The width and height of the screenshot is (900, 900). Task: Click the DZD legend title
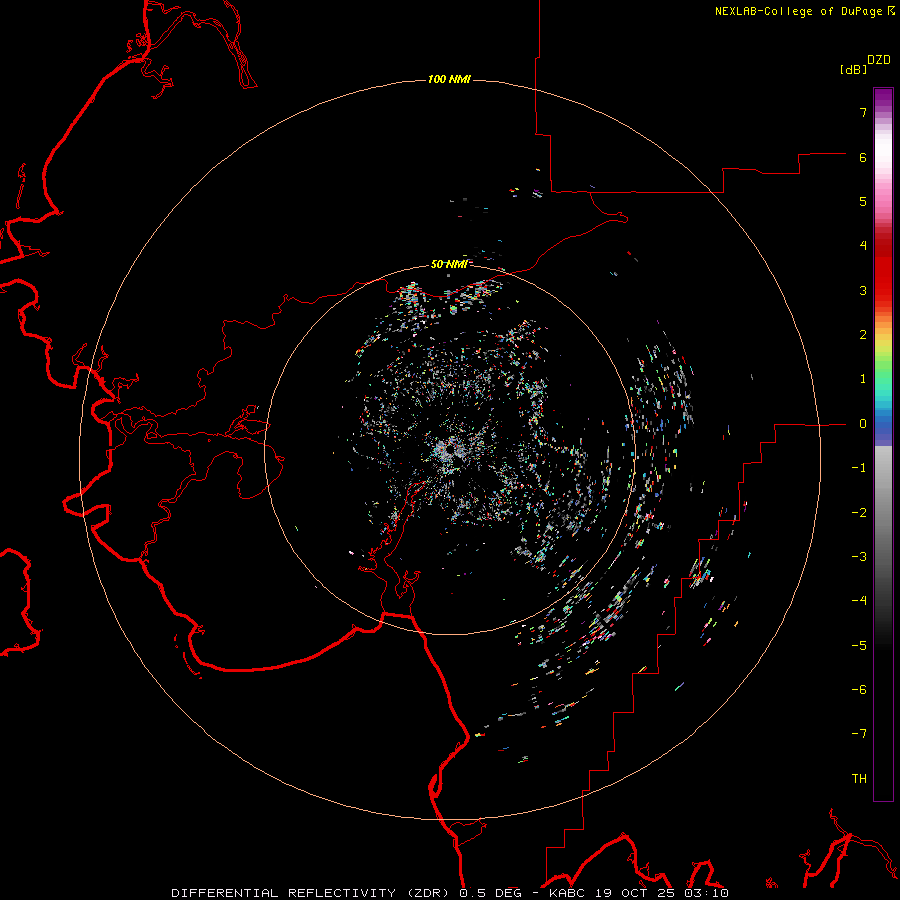pos(879,60)
